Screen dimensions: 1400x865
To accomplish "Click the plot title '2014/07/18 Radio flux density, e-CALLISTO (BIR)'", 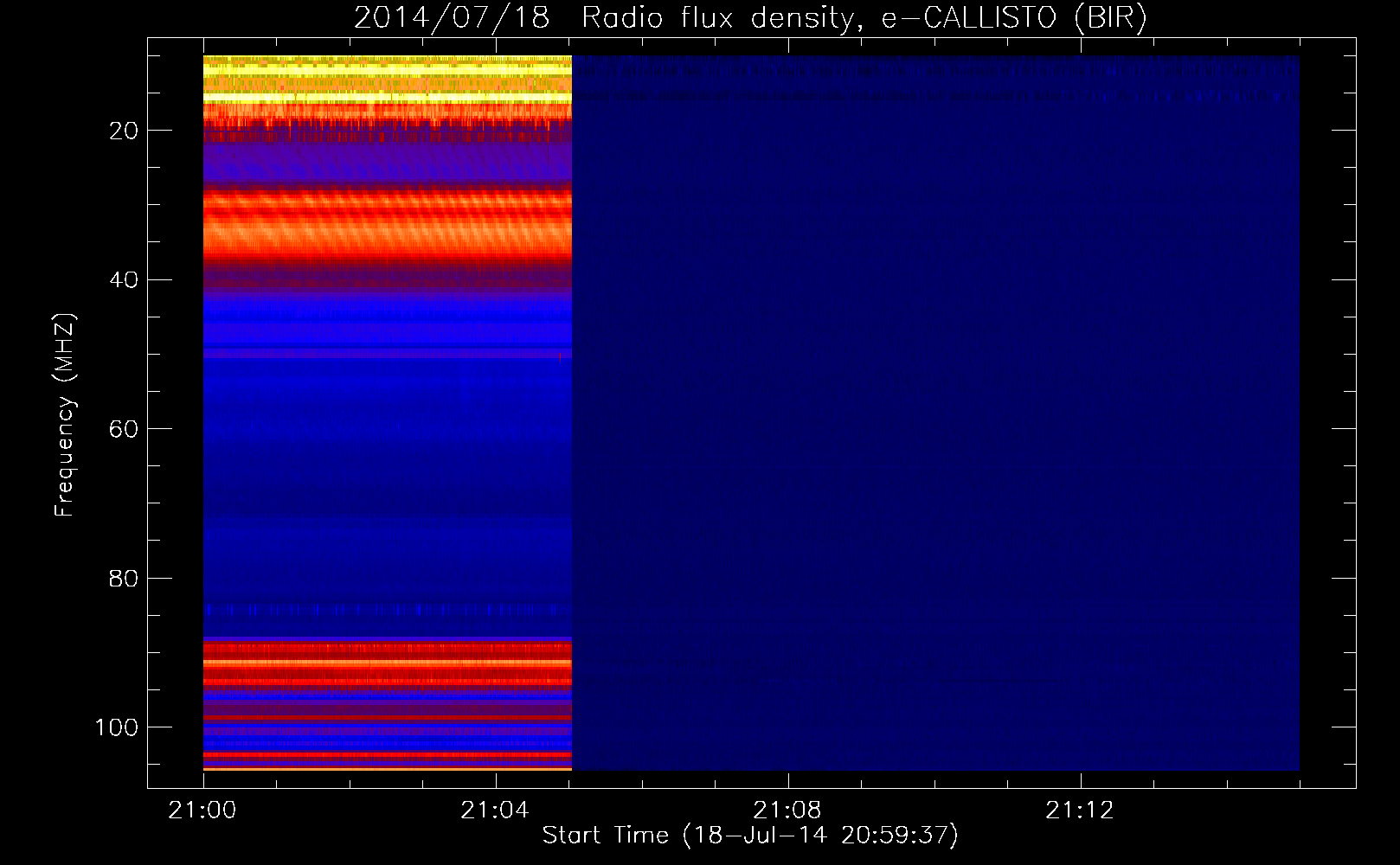I will point(750,17).
